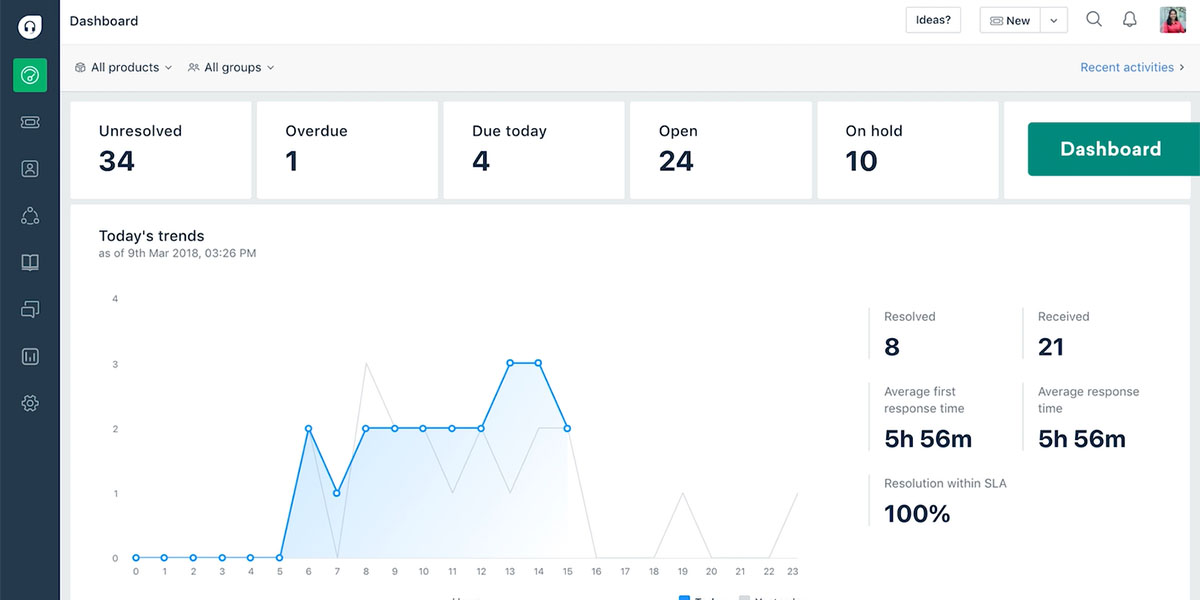1200x600 pixels.
Task: Click the search magnifier icon
Action: point(1094,20)
